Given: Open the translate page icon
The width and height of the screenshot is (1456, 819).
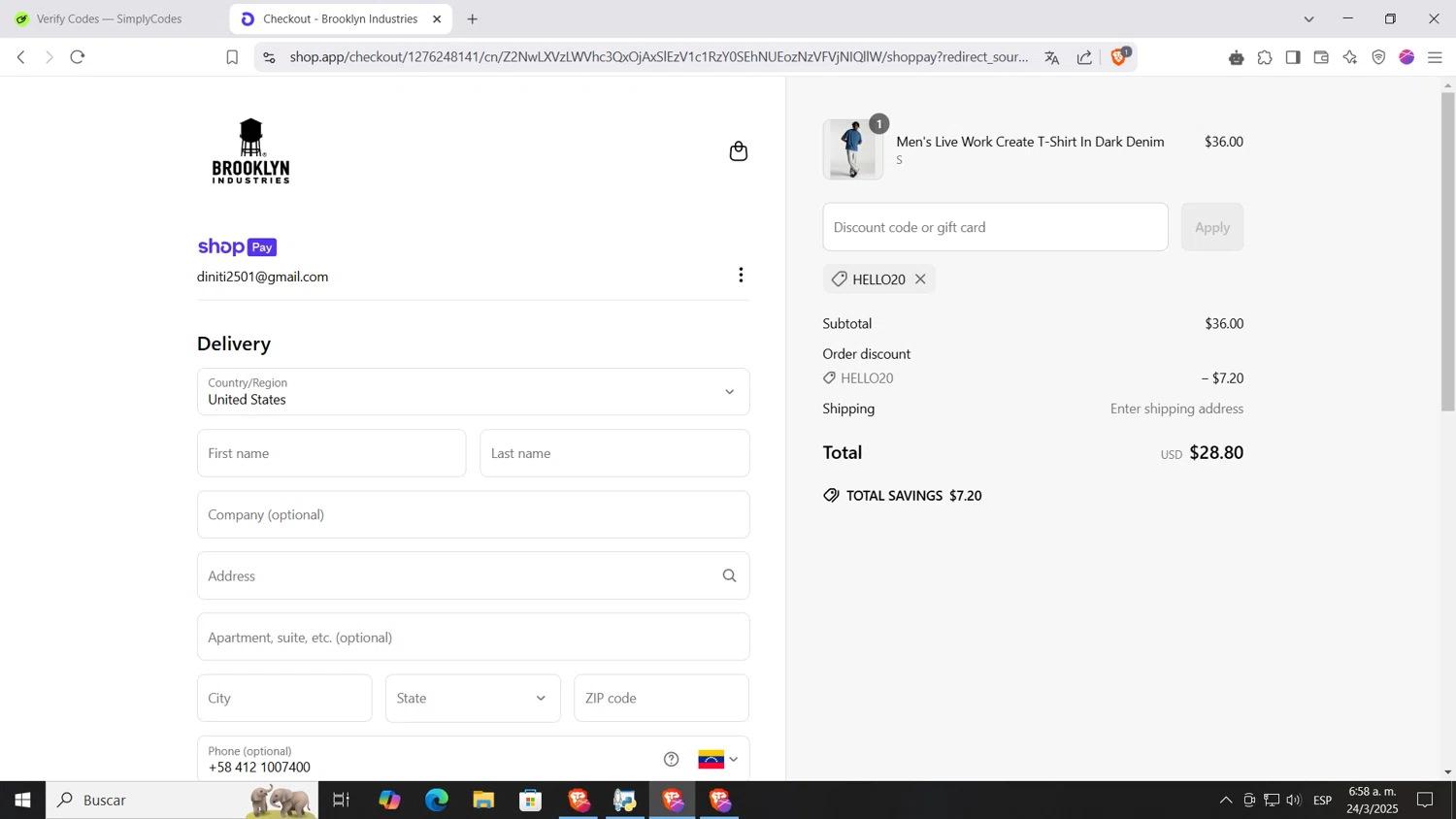Looking at the screenshot, I should click(x=1051, y=57).
